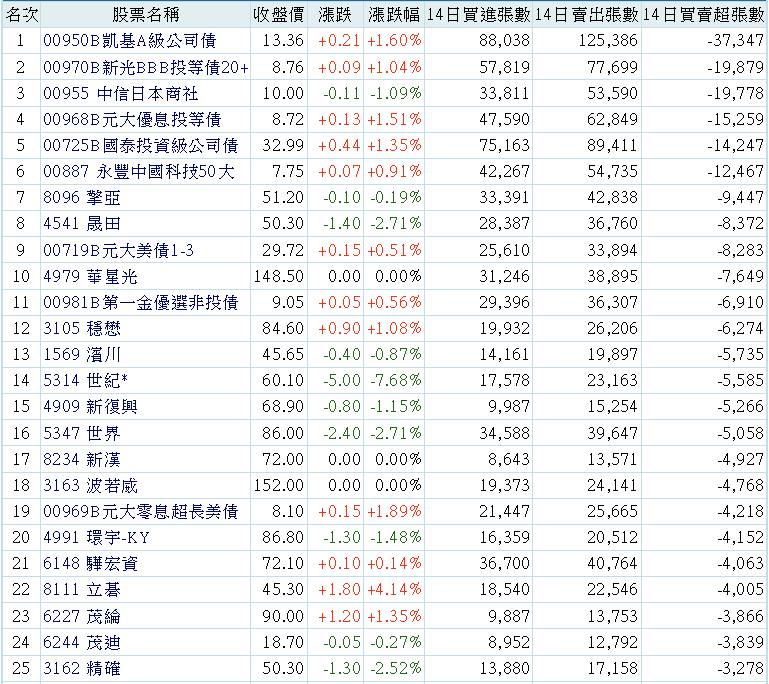The width and height of the screenshot is (769, 684).
Task: Select rank number 25
Action: coord(21,668)
